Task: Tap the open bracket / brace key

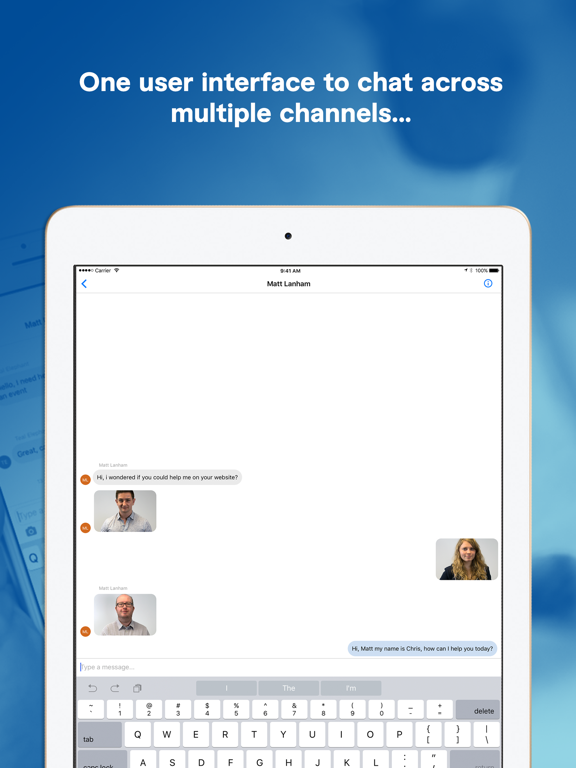Action: click(x=428, y=735)
